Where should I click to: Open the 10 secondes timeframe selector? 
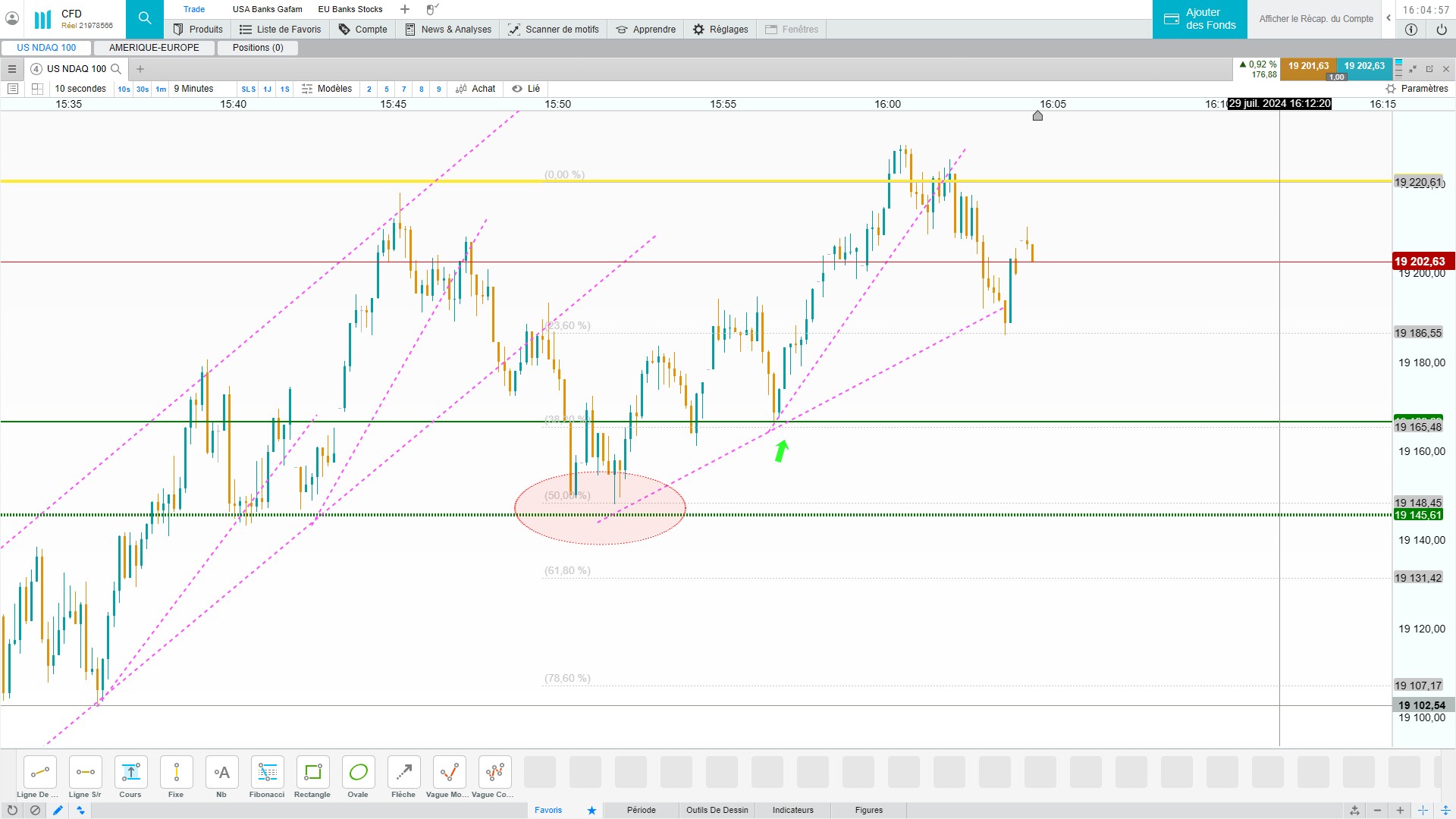point(80,89)
